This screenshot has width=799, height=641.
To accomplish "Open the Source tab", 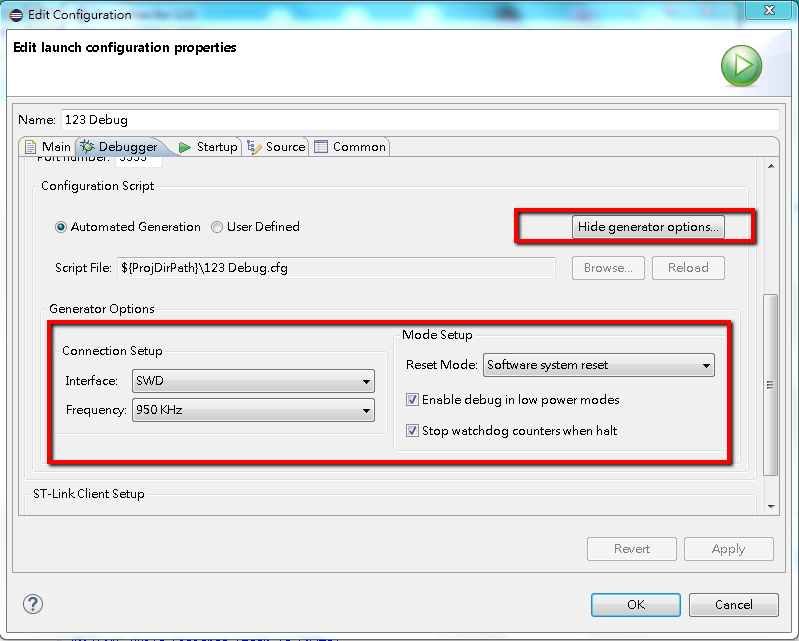I will [276, 147].
